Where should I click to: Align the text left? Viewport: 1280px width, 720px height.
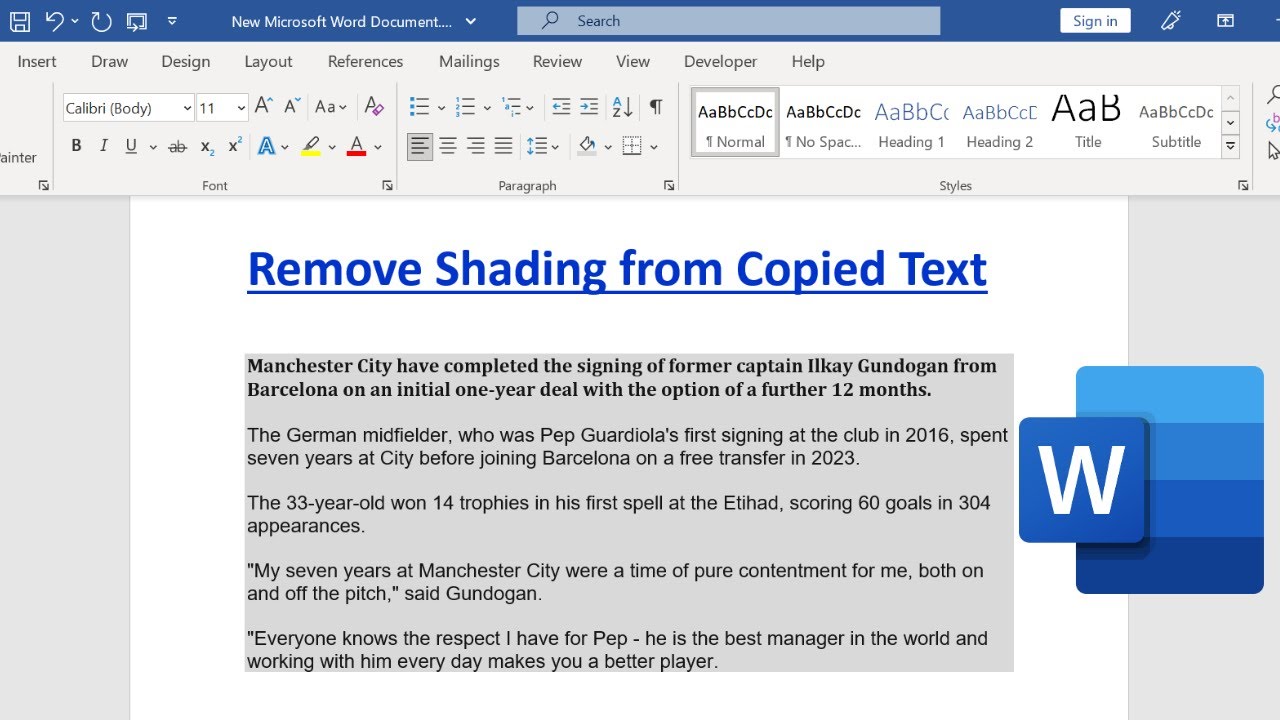tap(420, 146)
